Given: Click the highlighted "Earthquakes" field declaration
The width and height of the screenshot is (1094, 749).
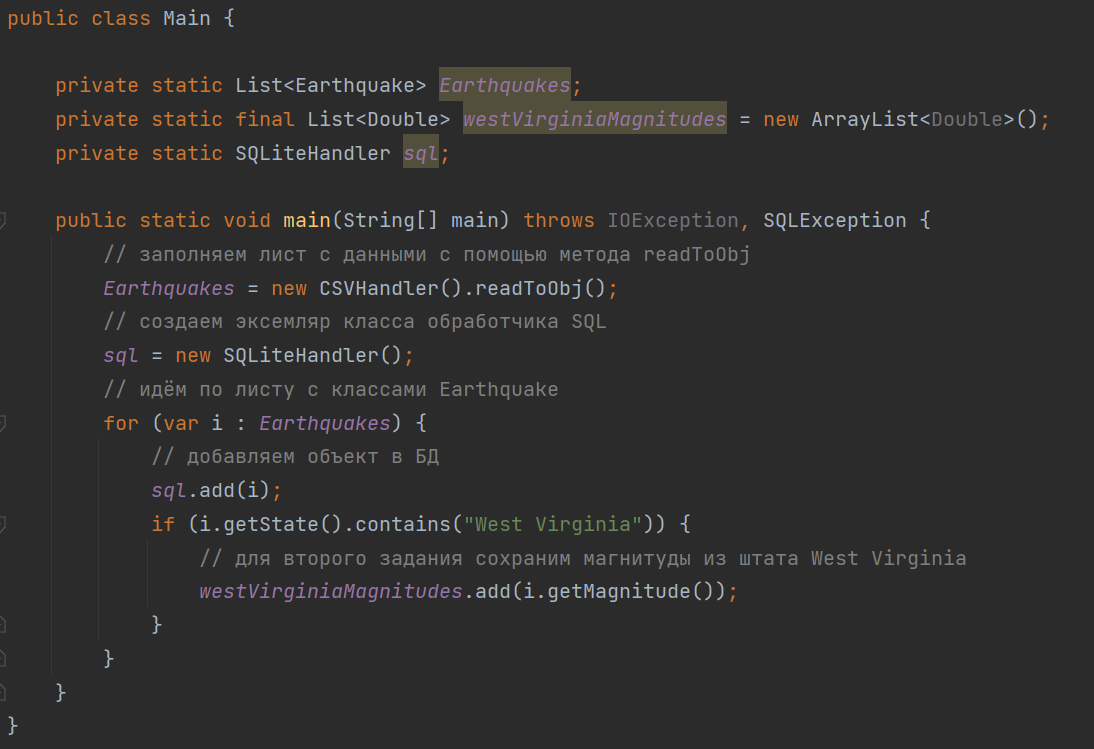Looking at the screenshot, I should pos(504,86).
